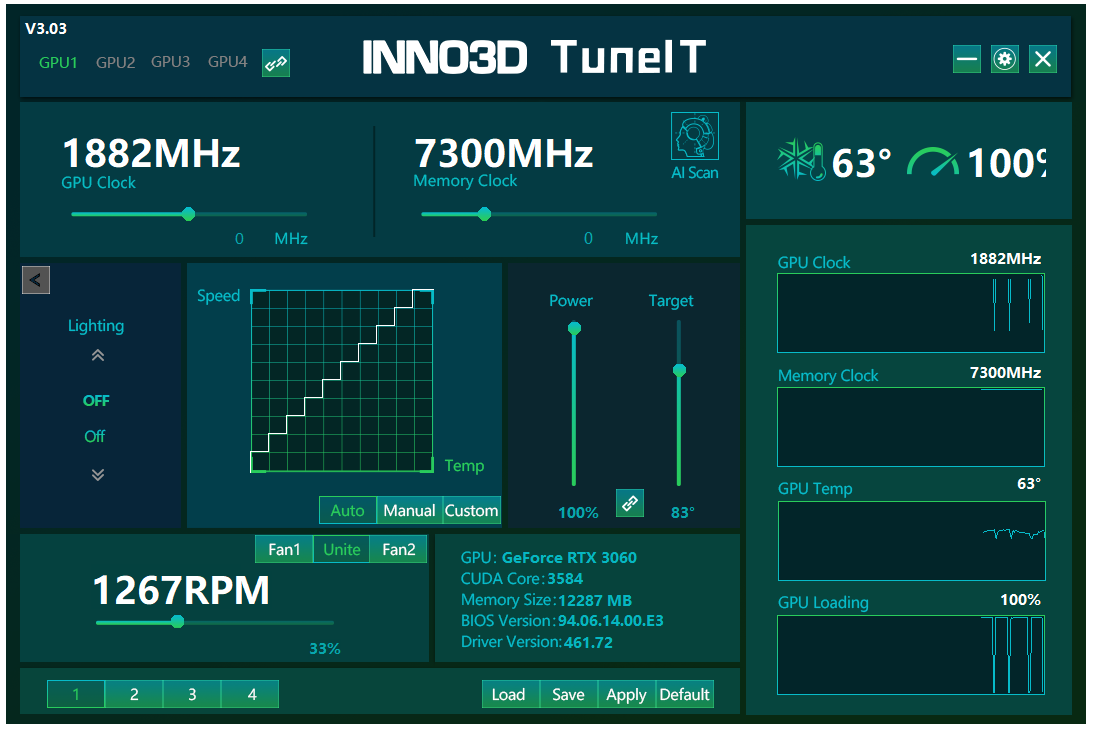The image size is (1093, 730).
Task: Reset settings with the Default button
Action: coord(685,694)
